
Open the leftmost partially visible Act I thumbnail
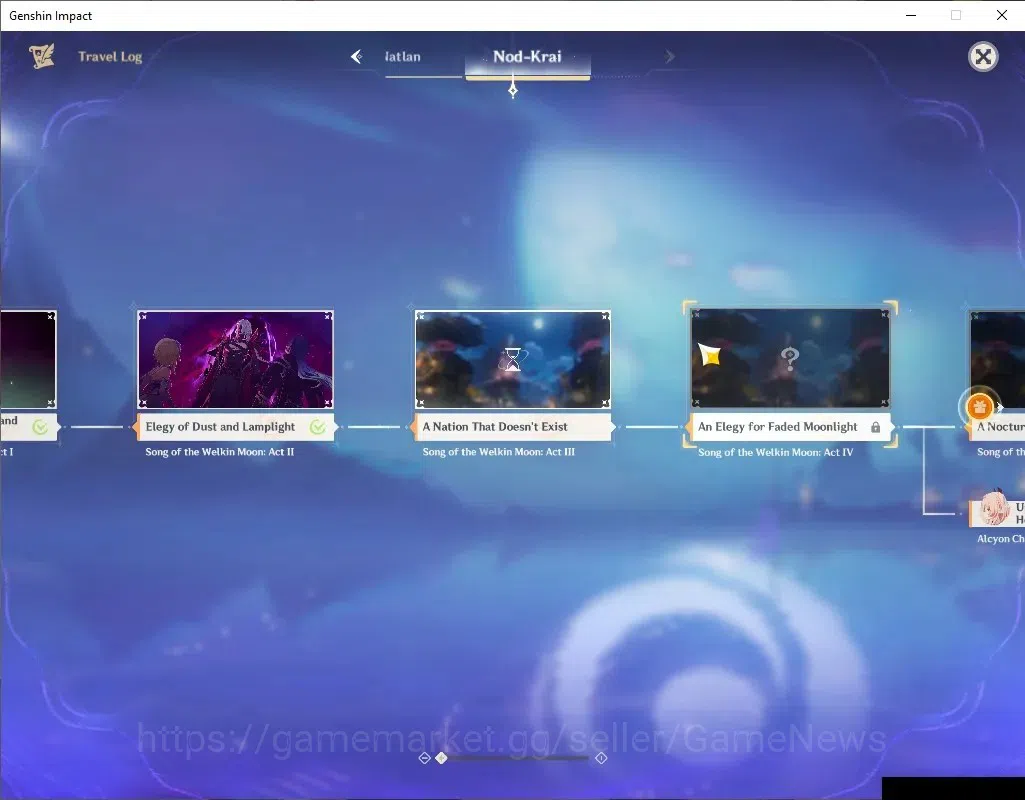pyautogui.click(x=28, y=359)
